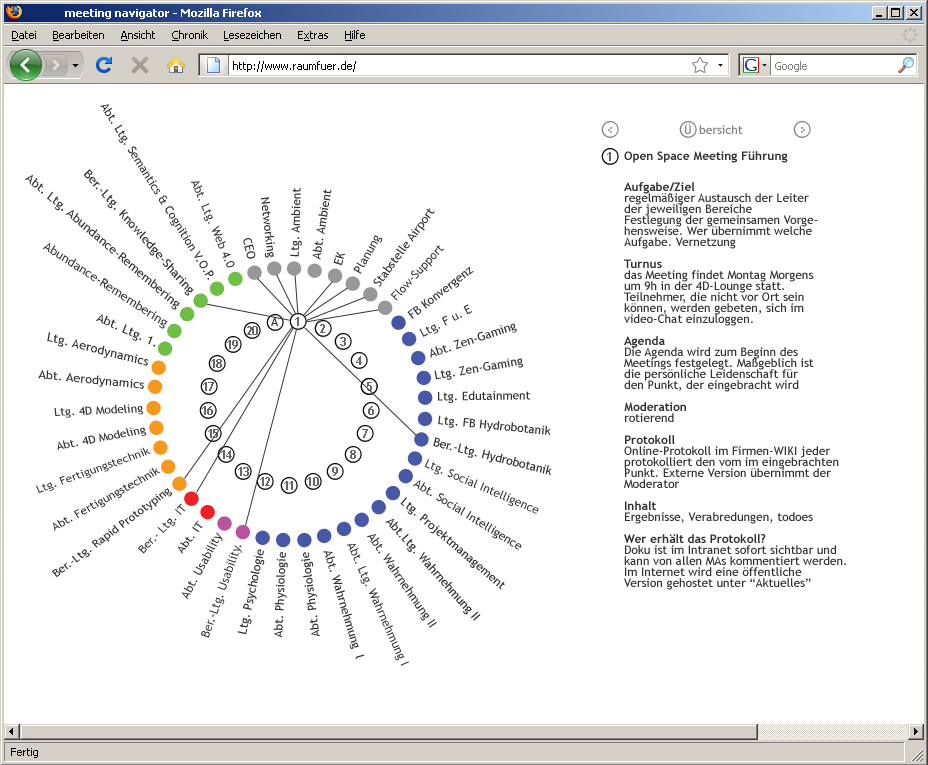This screenshot has height=765, width=928.
Task: Go to the Home page icon
Action: click(176, 66)
